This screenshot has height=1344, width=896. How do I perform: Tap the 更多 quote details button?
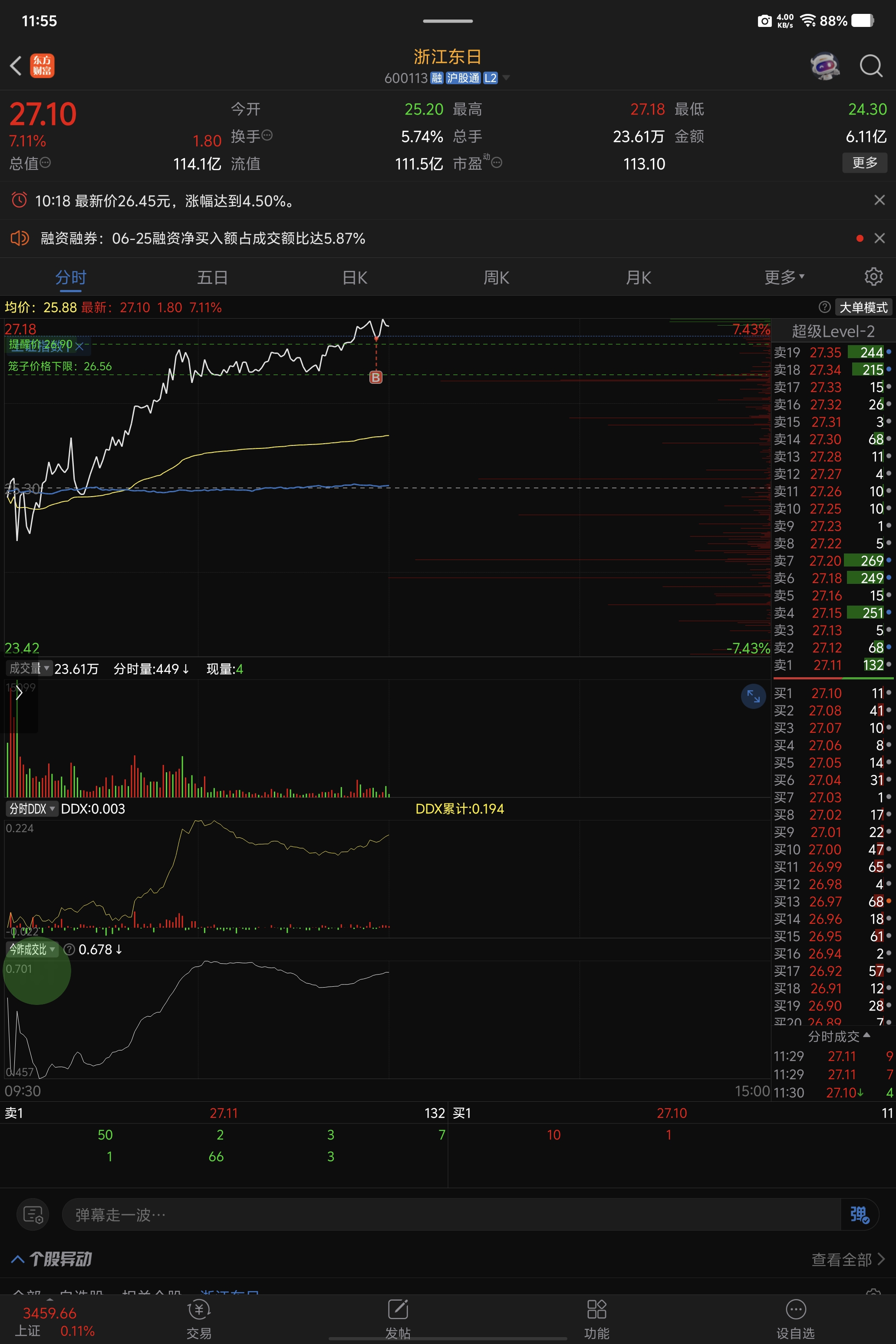(865, 162)
